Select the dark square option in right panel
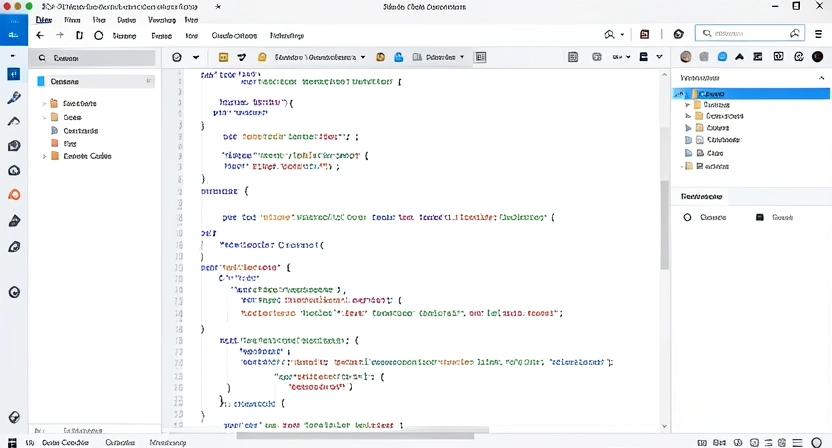 click(x=760, y=217)
